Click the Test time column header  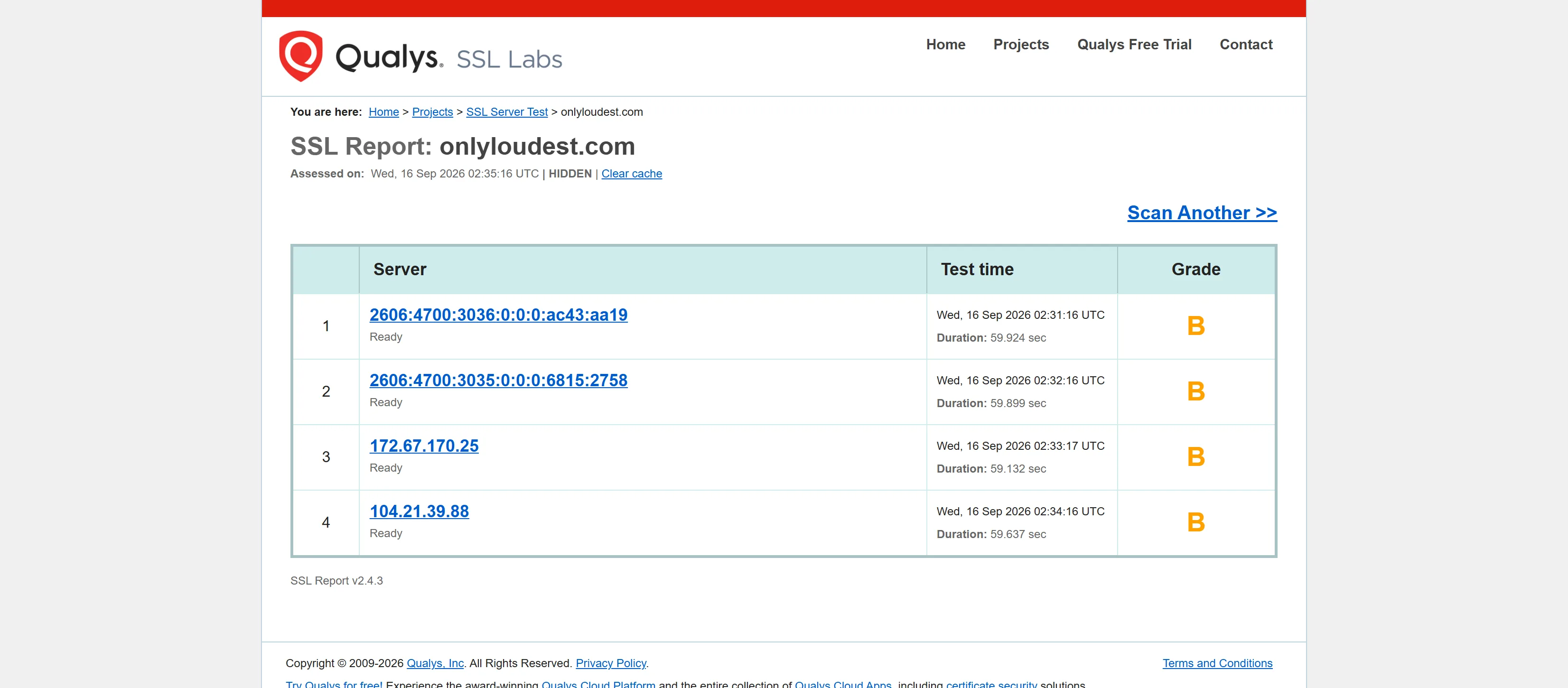tap(1021, 270)
